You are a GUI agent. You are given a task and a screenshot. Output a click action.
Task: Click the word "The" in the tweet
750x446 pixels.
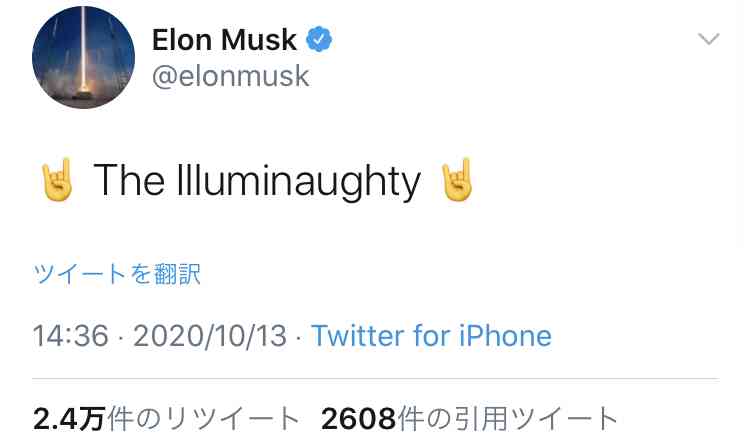[129, 181]
